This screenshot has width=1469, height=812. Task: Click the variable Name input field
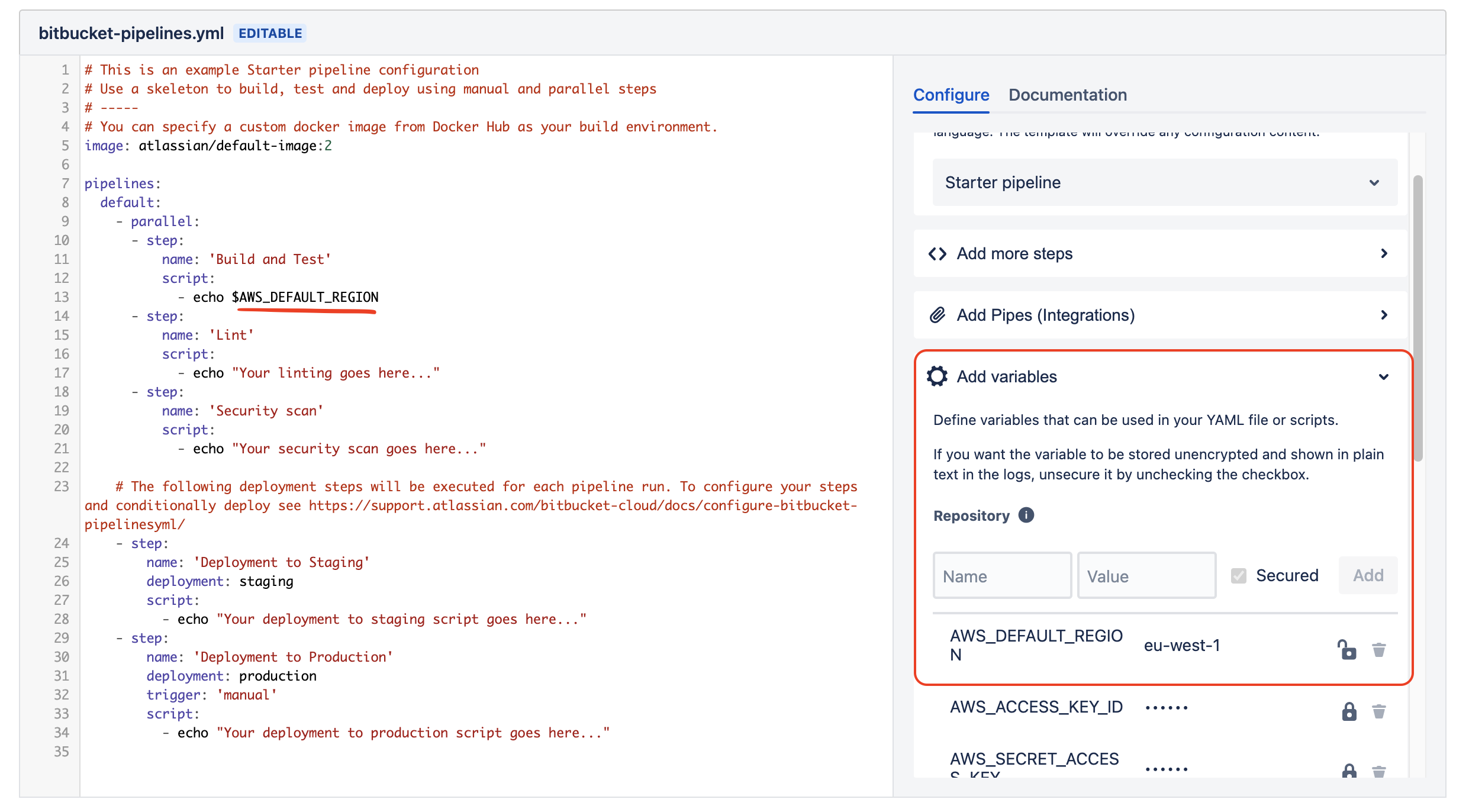point(1002,576)
